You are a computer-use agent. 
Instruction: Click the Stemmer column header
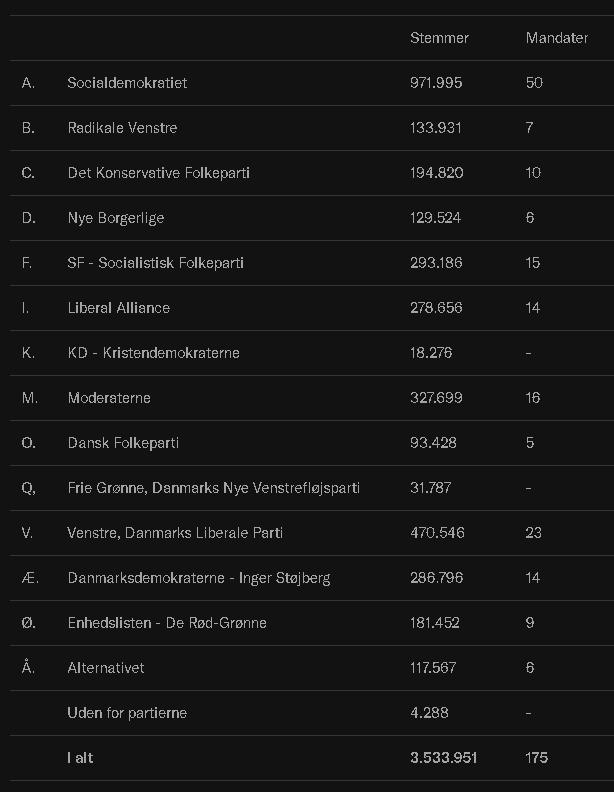[x=439, y=38]
